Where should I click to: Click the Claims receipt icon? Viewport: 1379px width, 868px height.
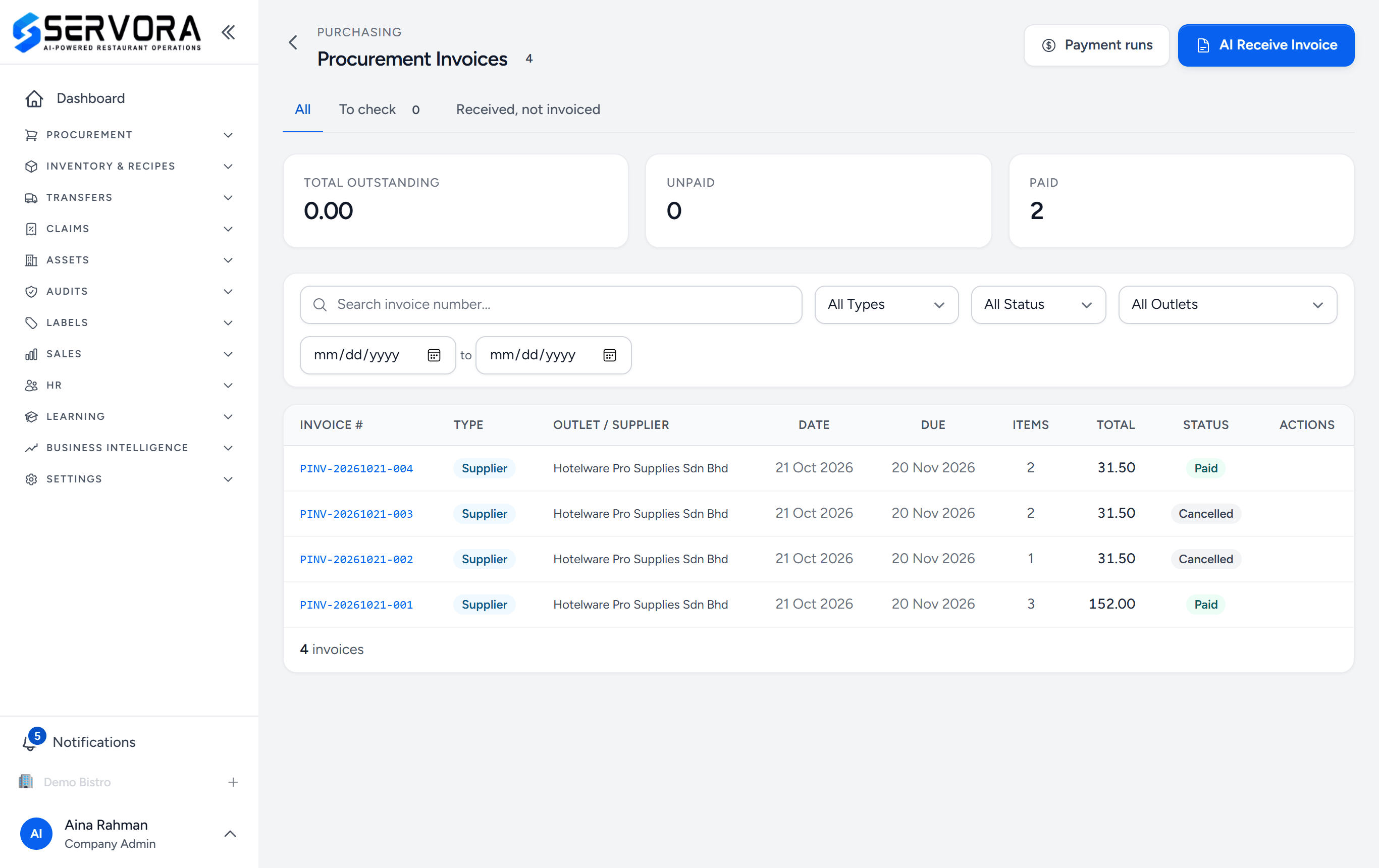coord(31,229)
